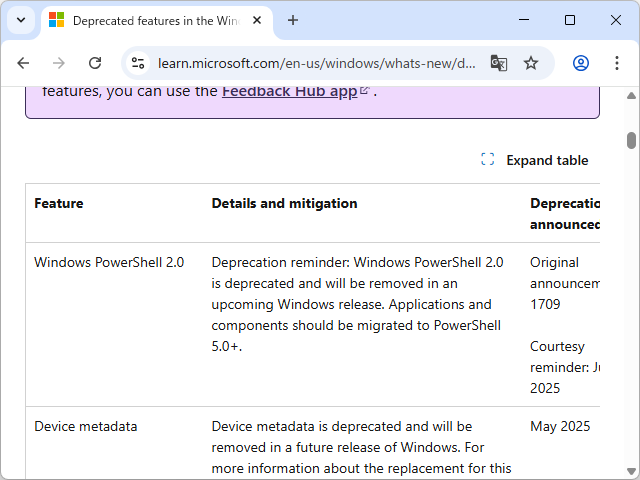Click the Device metadata cell
This screenshot has width=640, height=480.
coord(86,426)
